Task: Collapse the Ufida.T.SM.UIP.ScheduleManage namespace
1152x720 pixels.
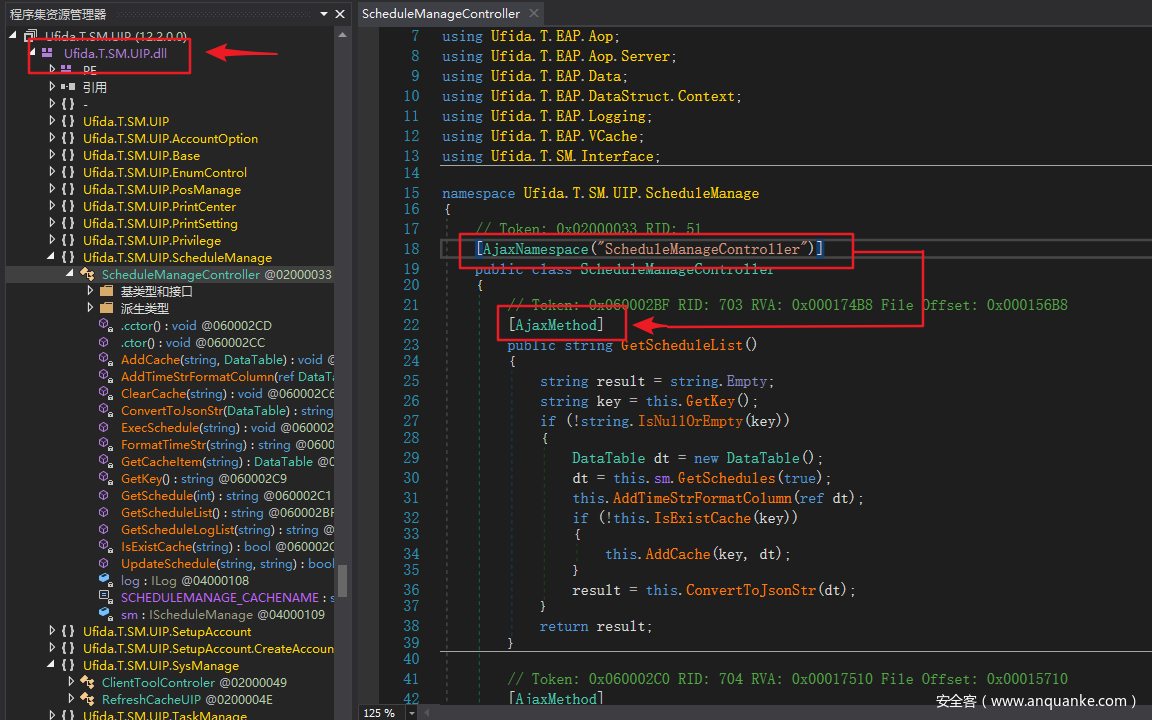Action: pyautogui.click(x=52, y=258)
